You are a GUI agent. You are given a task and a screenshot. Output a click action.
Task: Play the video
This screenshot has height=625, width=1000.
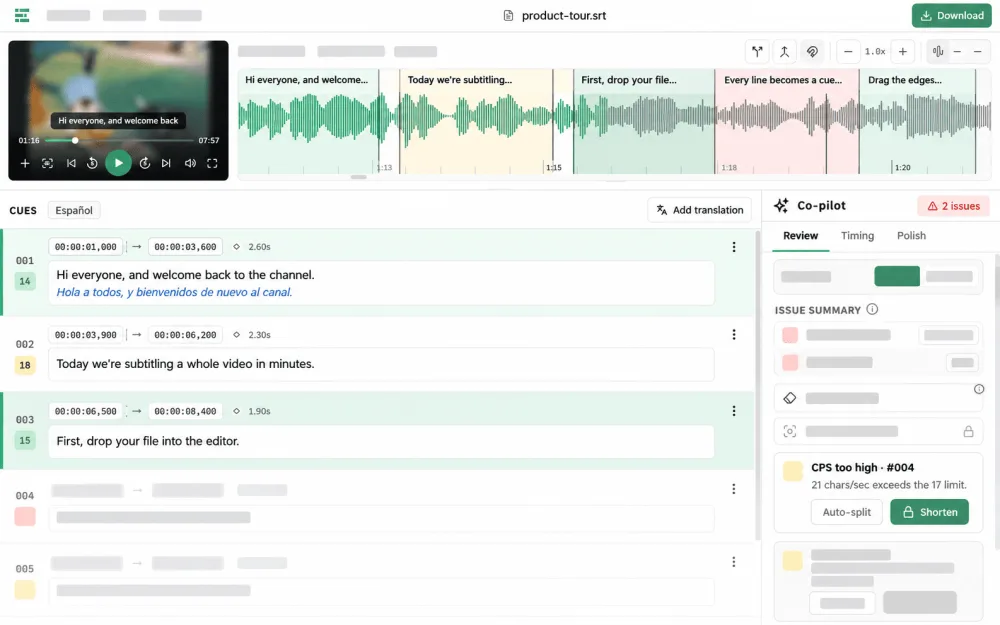click(x=119, y=163)
